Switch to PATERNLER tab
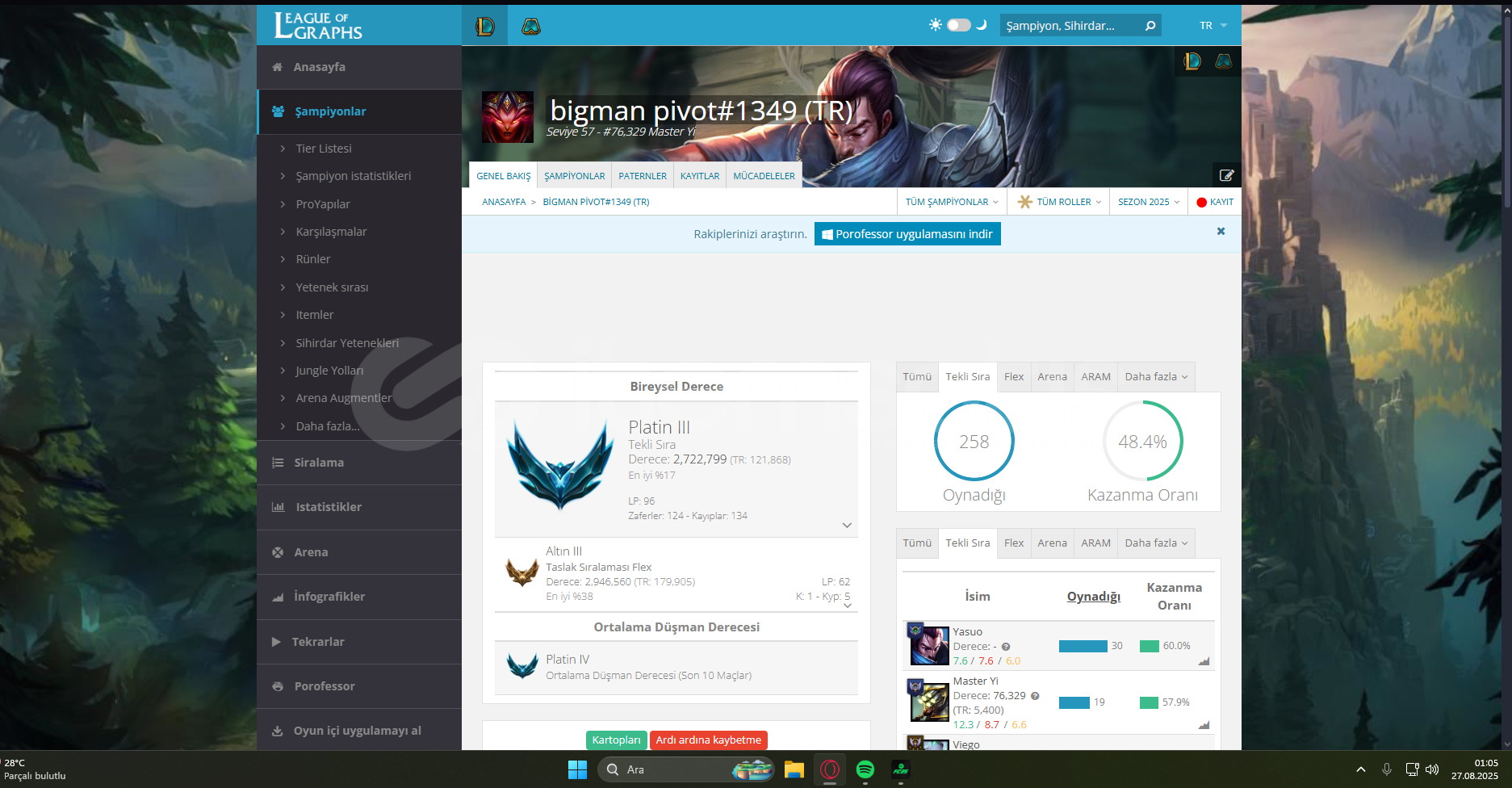The height and width of the screenshot is (788, 1512). [x=643, y=175]
